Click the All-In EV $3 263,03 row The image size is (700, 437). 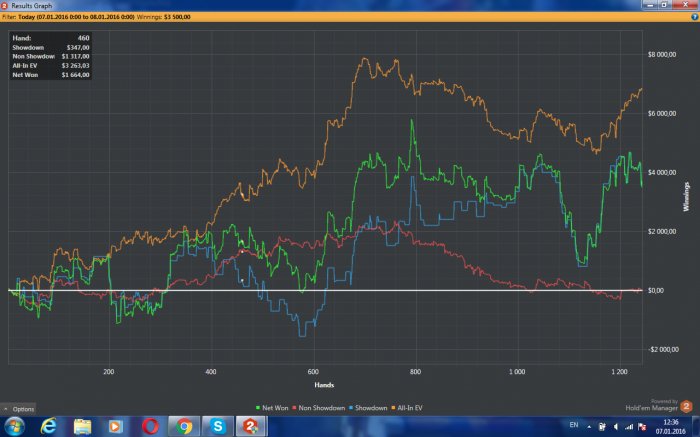click(x=51, y=66)
